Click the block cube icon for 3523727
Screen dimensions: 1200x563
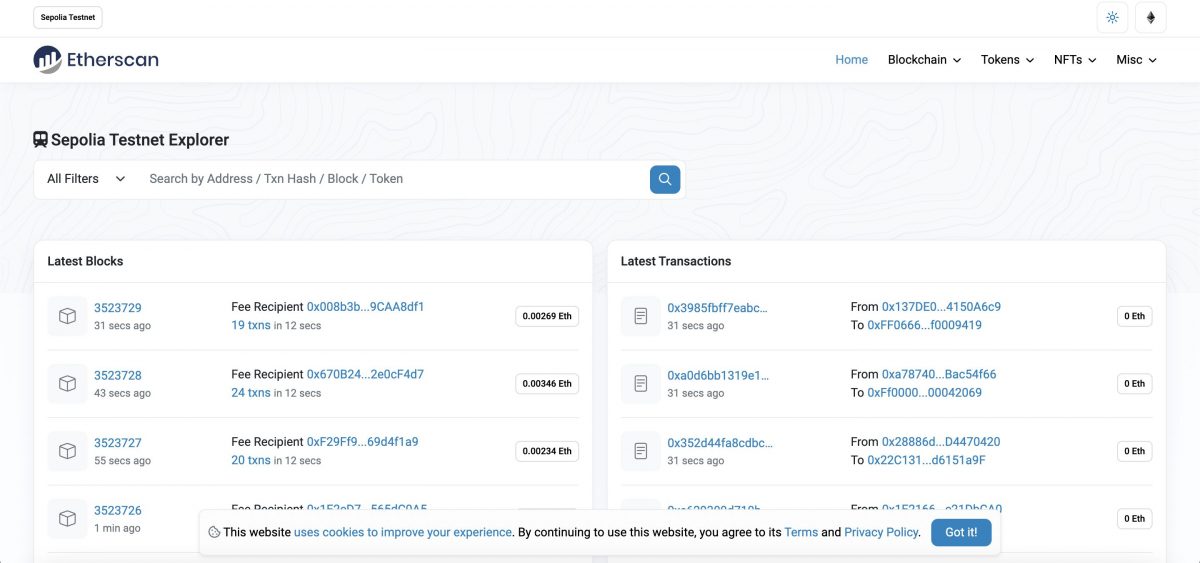(67, 451)
